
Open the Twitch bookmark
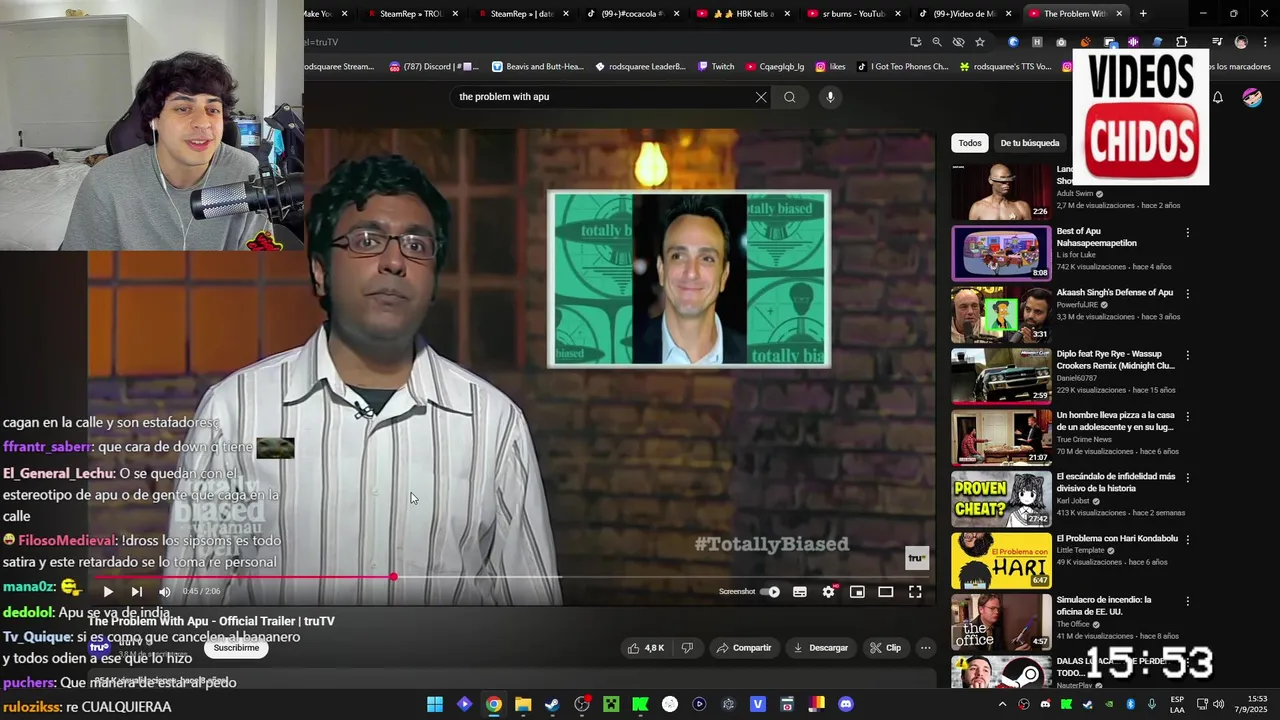click(715, 67)
